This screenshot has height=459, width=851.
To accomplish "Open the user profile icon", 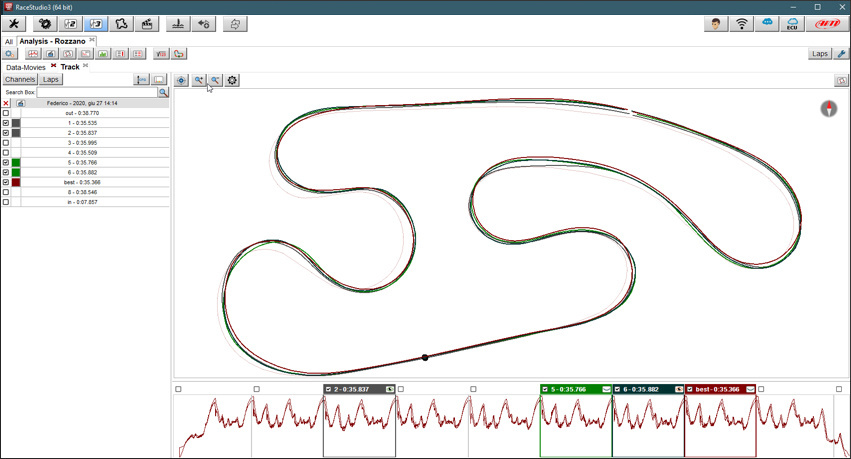I will 716,23.
